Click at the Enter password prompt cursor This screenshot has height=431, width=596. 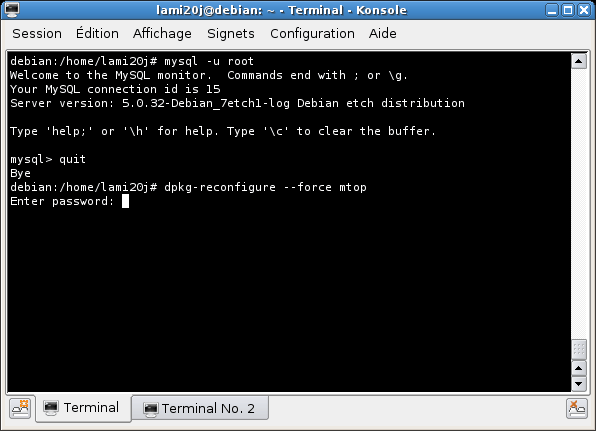pyautogui.click(x=125, y=201)
